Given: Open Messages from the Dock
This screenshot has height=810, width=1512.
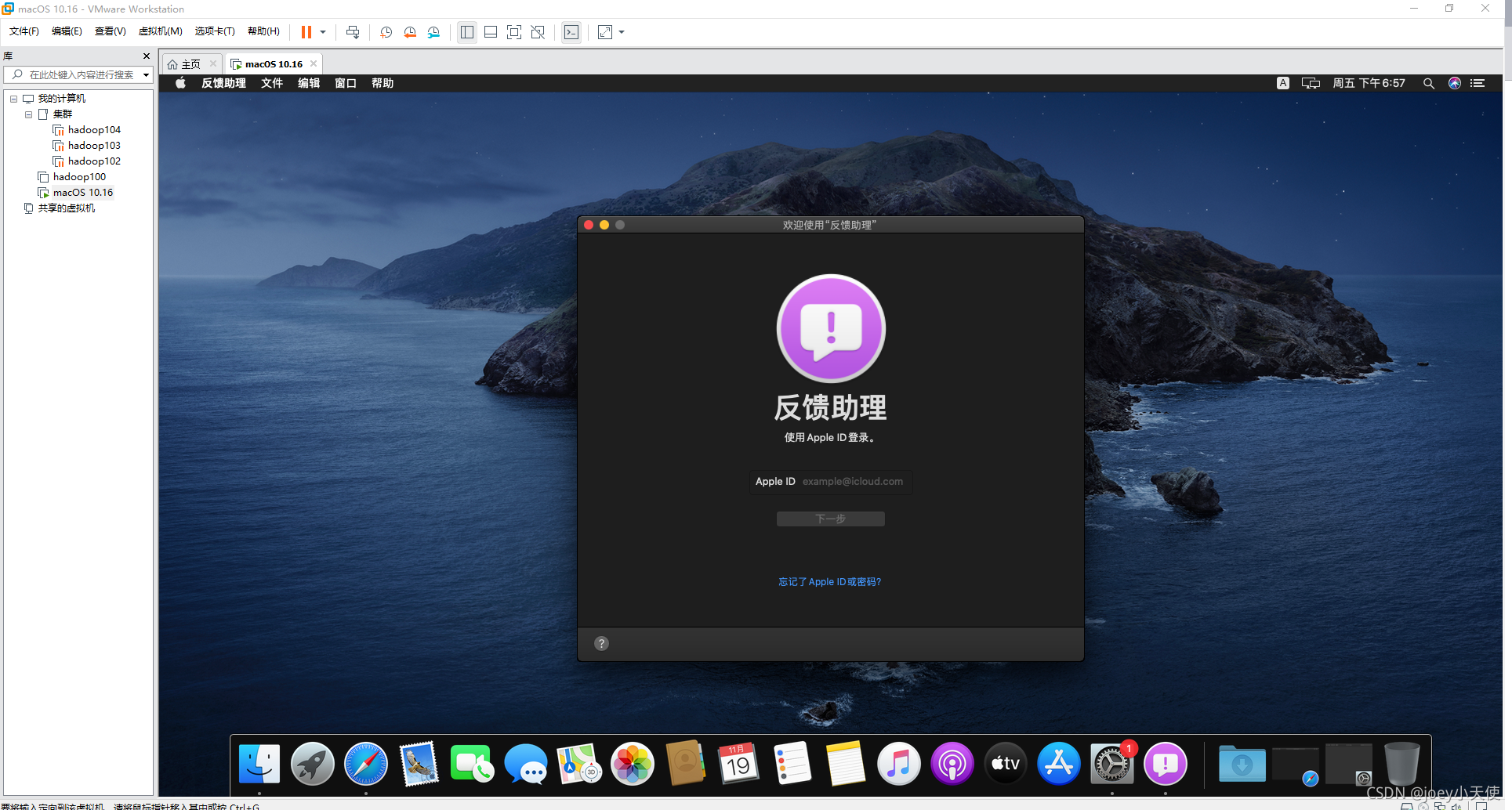Looking at the screenshot, I should 526,764.
